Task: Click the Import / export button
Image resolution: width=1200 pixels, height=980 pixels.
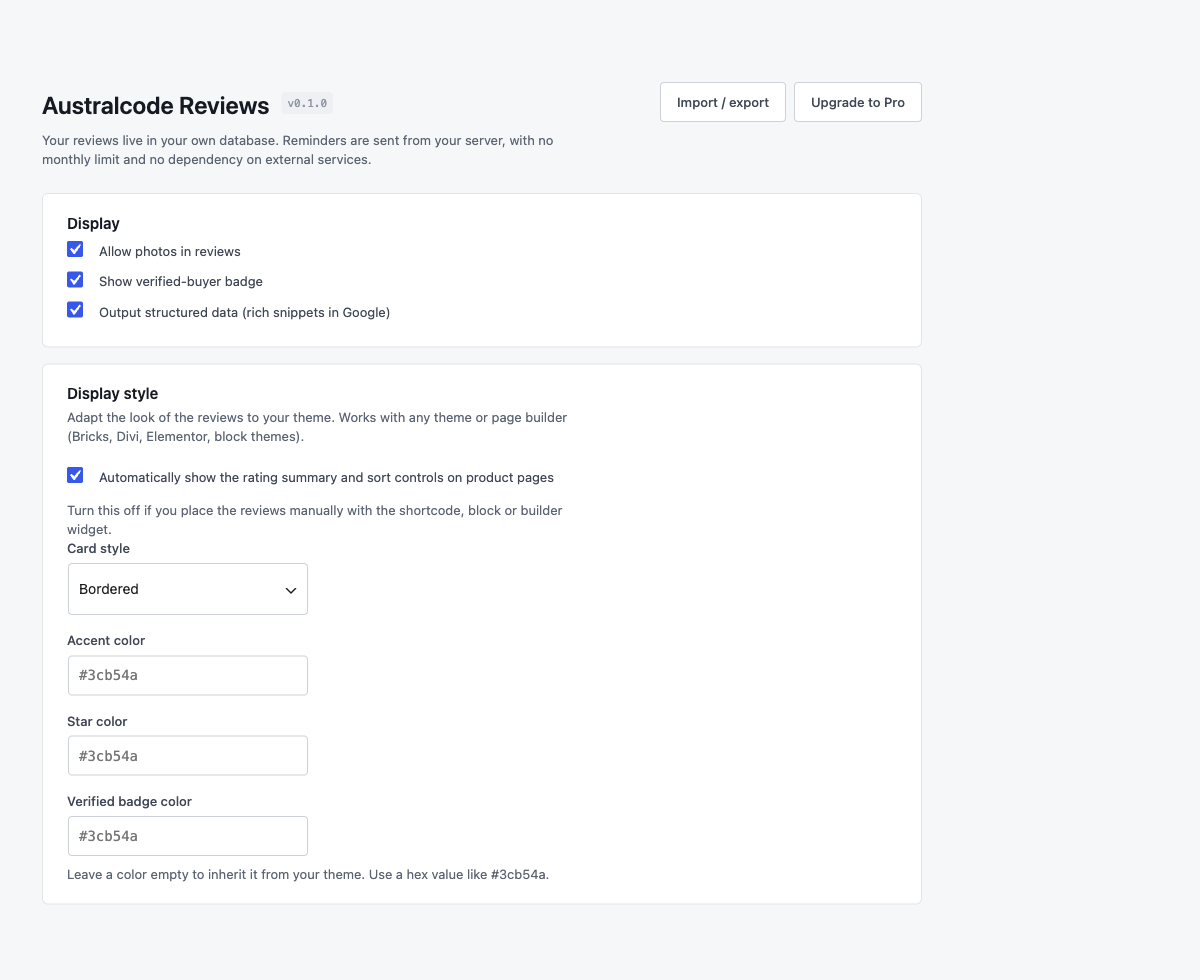Action: coord(723,102)
